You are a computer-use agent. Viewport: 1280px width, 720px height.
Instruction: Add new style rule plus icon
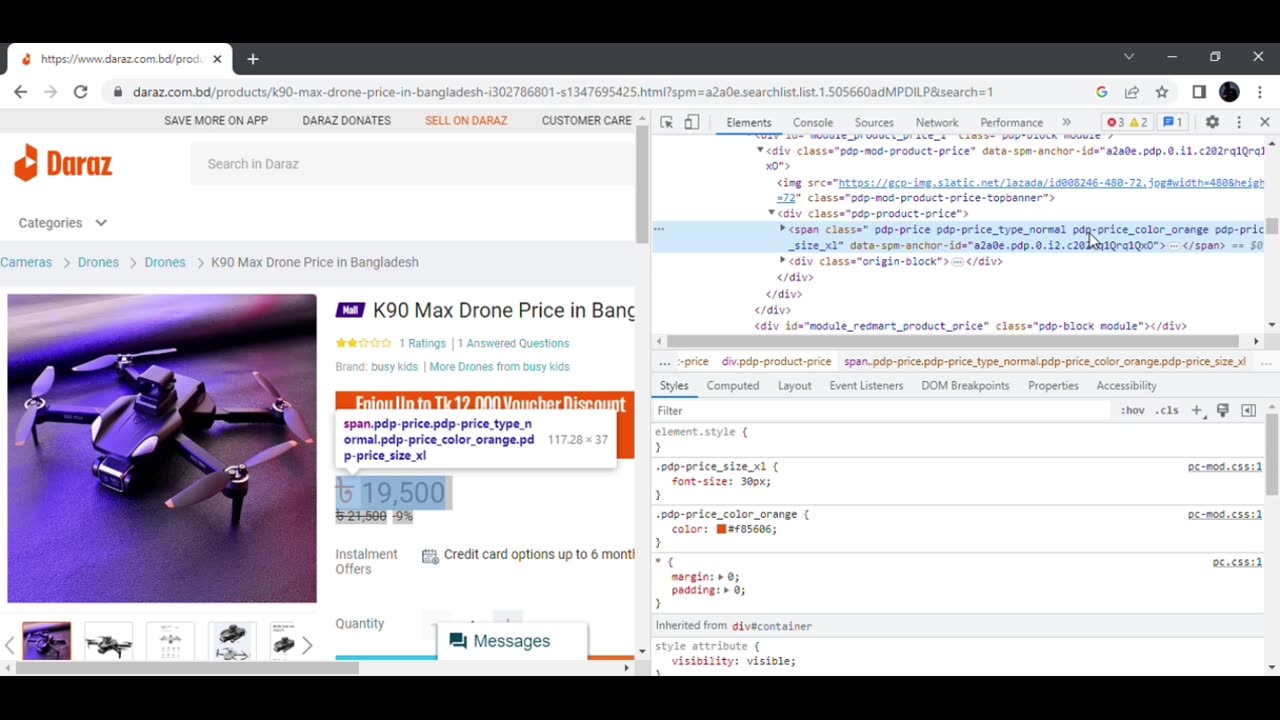pyautogui.click(x=1197, y=410)
